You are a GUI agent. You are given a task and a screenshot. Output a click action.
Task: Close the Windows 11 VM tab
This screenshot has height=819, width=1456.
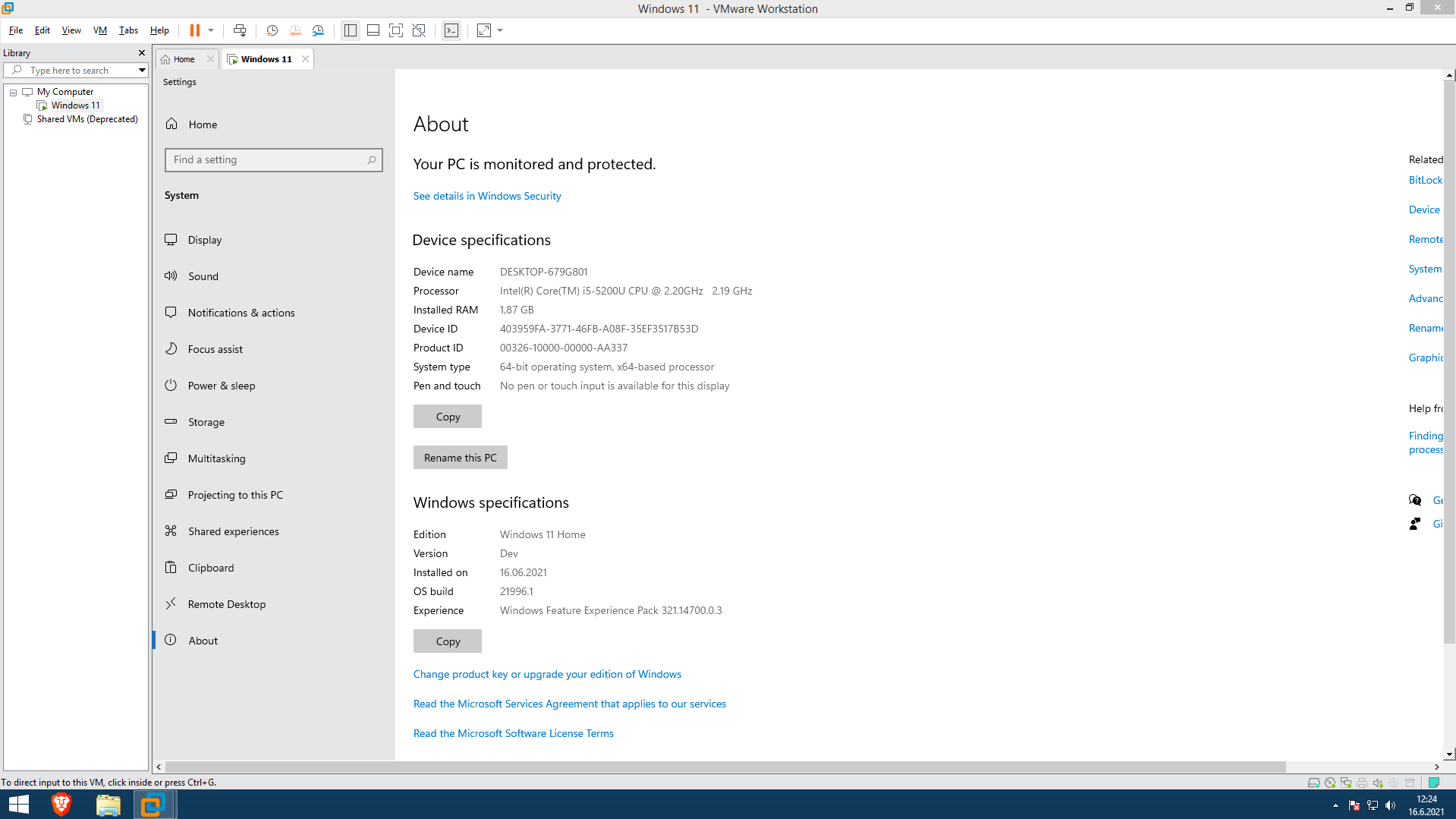click(305, 59)
